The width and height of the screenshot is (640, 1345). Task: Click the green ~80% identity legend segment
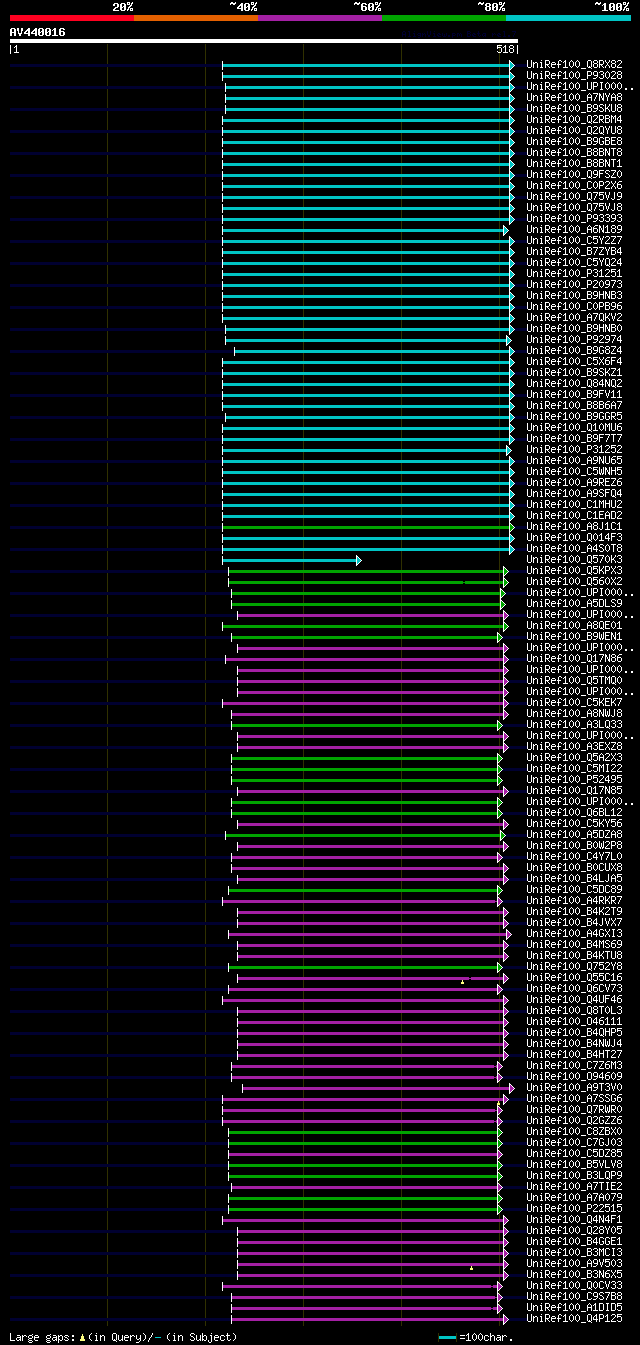click(444, 17)
